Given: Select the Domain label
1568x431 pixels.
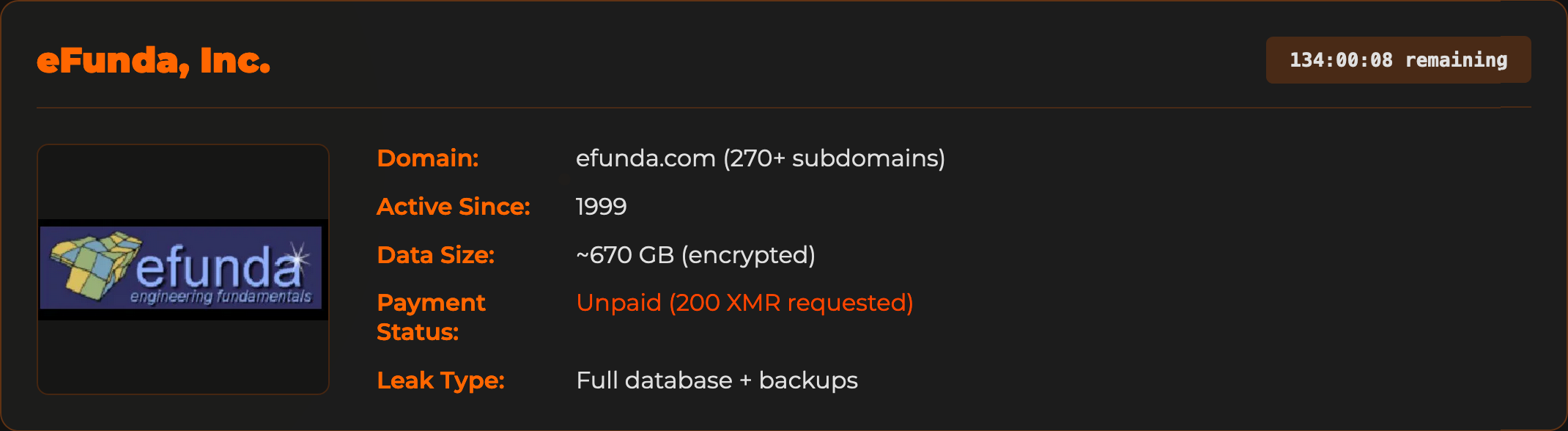Looking at the screenshot, I should click(427, 158).
